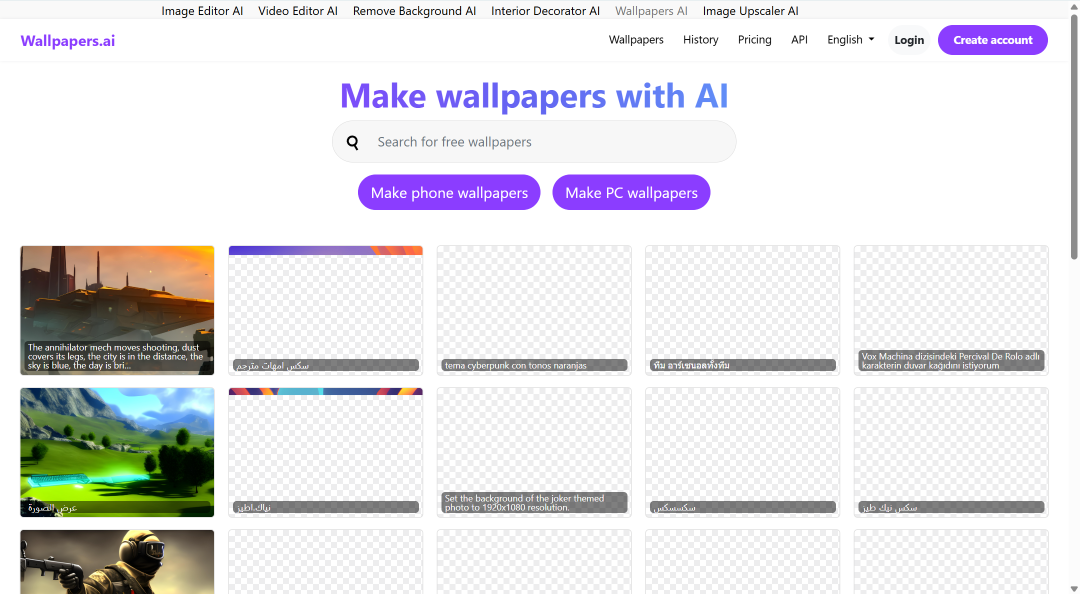The width and height of the screenshot is (1080, 594).
Task: Open Video Editor AI link
Action: [x=298, y=11]
